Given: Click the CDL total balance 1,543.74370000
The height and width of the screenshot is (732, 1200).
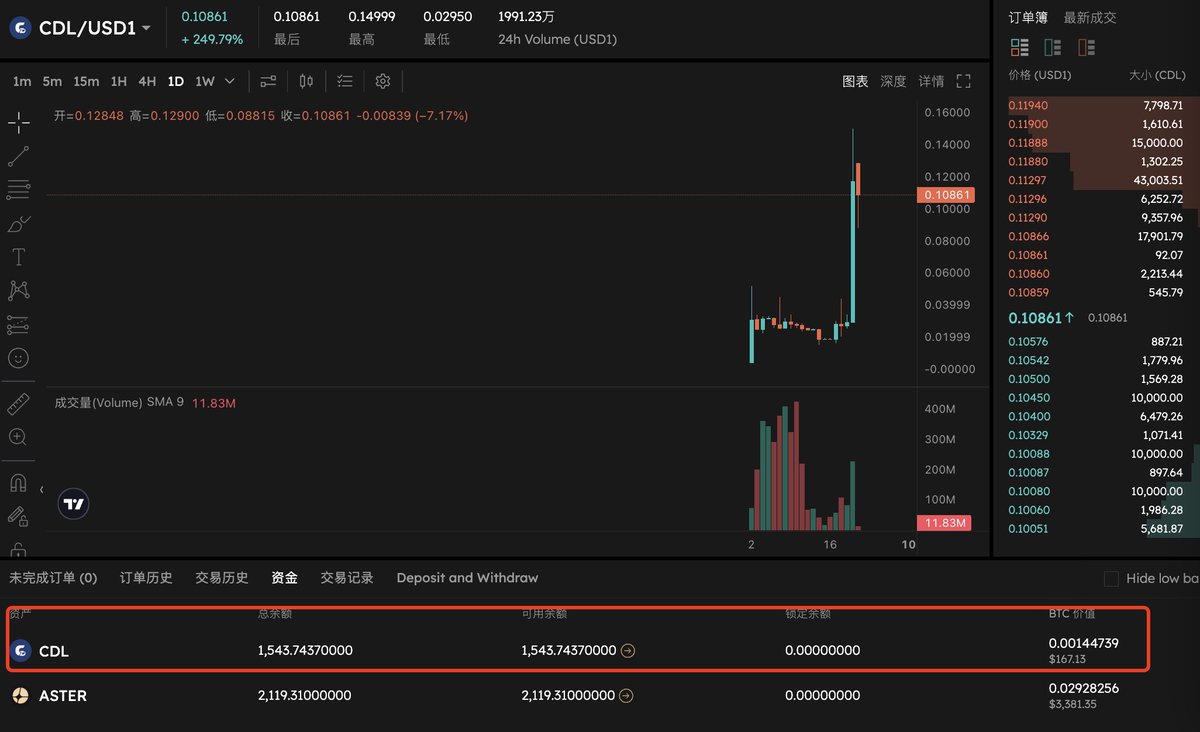Looking at the screenshot, I should coord(305,651).
